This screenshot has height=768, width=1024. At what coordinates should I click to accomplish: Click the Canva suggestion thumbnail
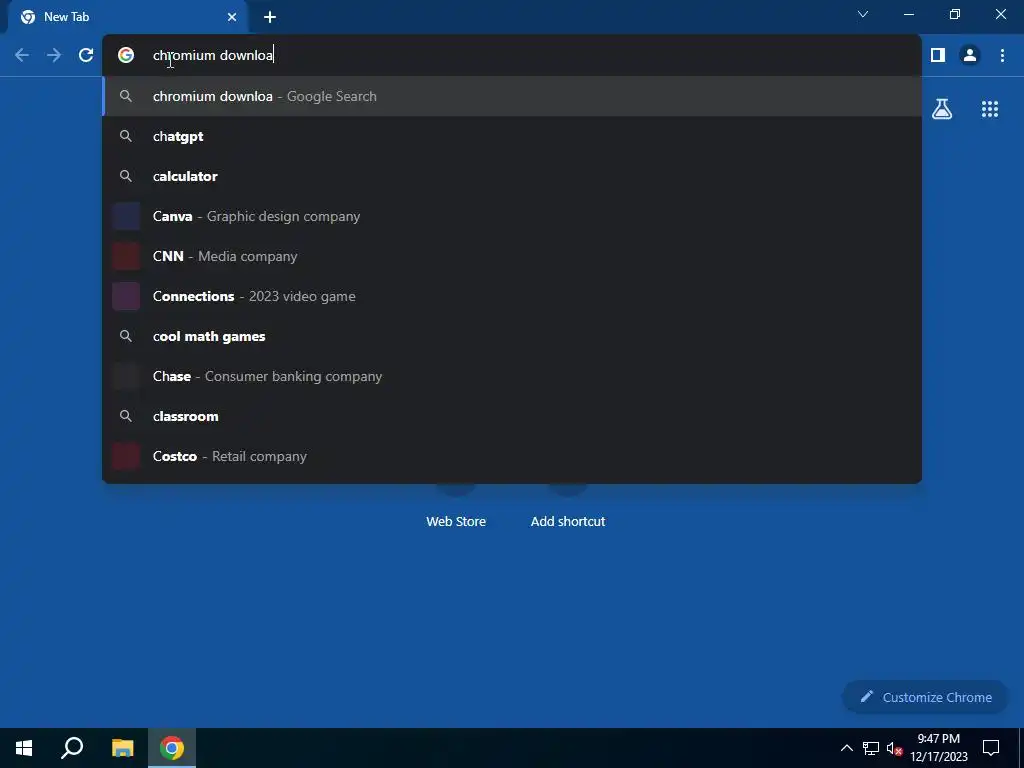point(126,216)
